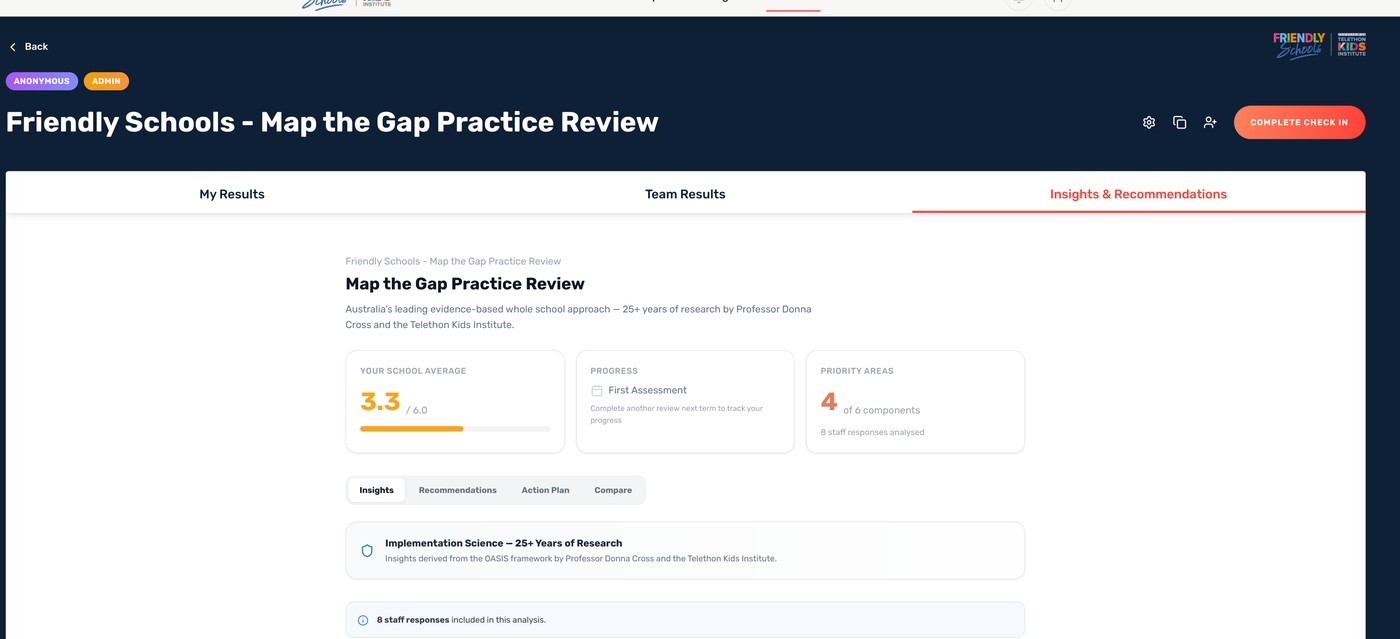Click the duplicate/copy icon in header
The width and height of the screenshot is (1400, 639).
click(1180, 122)
